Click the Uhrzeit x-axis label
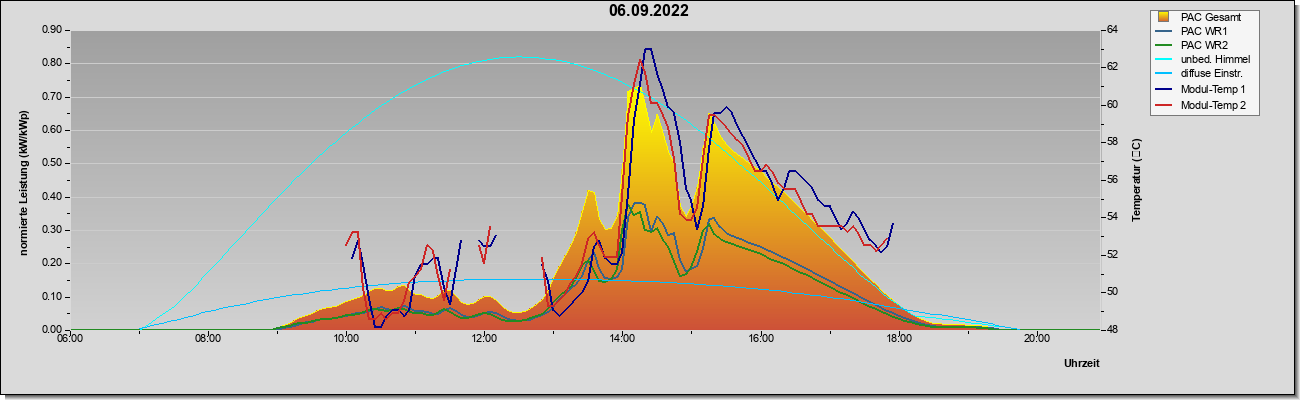The height and width of the screenshot is (400, 1300). point(1081,363)
